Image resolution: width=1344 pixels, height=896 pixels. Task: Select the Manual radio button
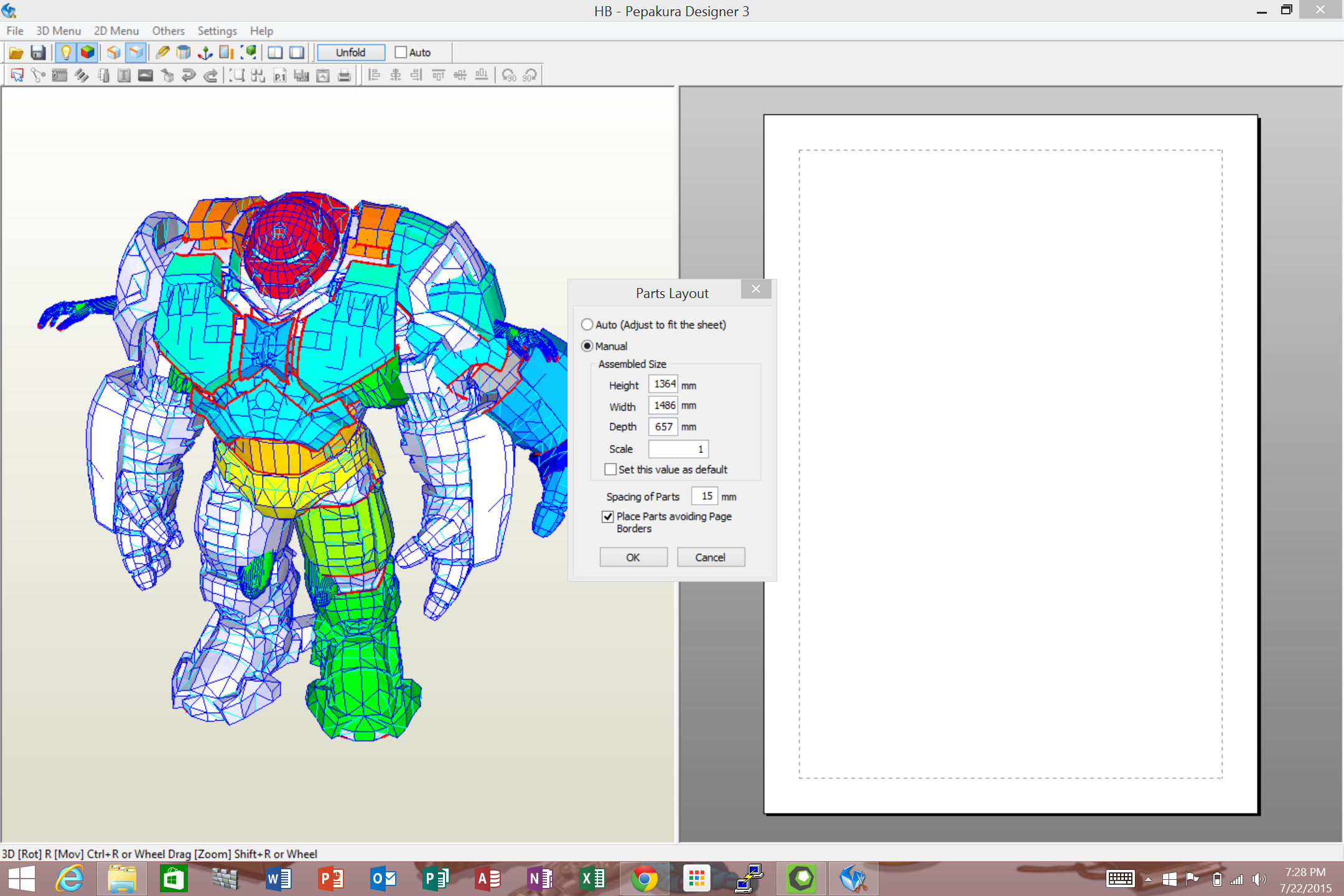587,346
